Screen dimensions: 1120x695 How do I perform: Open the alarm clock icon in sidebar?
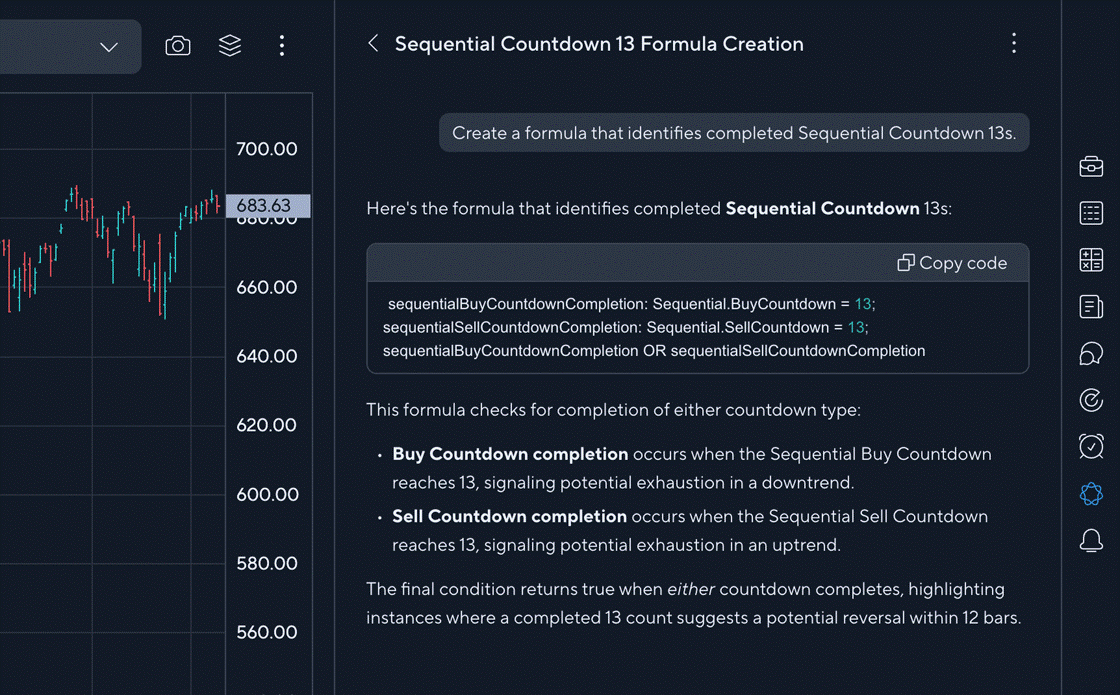tap(1091, 446)
